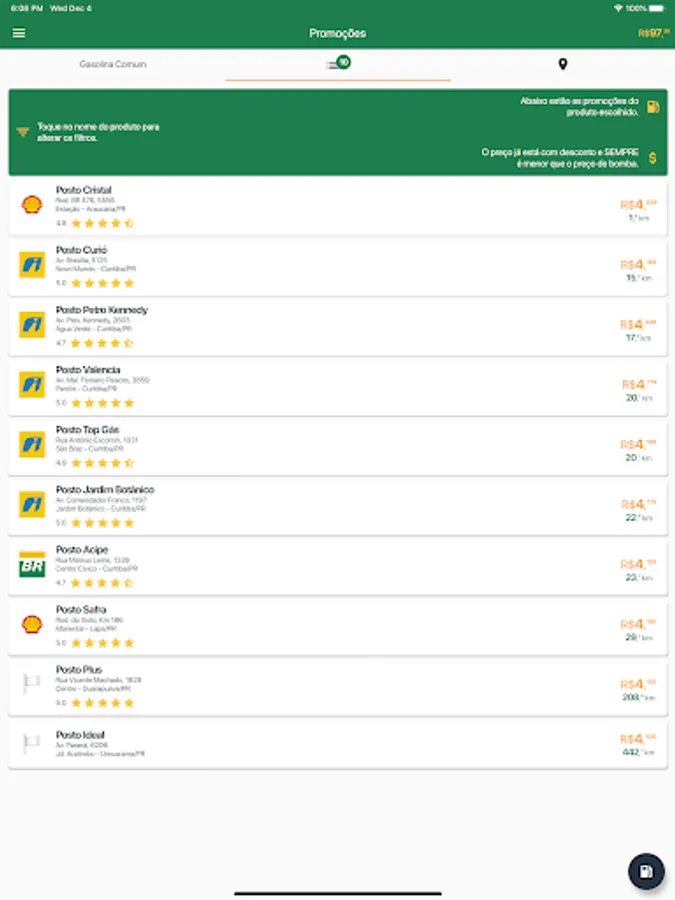Click the Shell logo of Posto Safra

(x=32, y=624)
